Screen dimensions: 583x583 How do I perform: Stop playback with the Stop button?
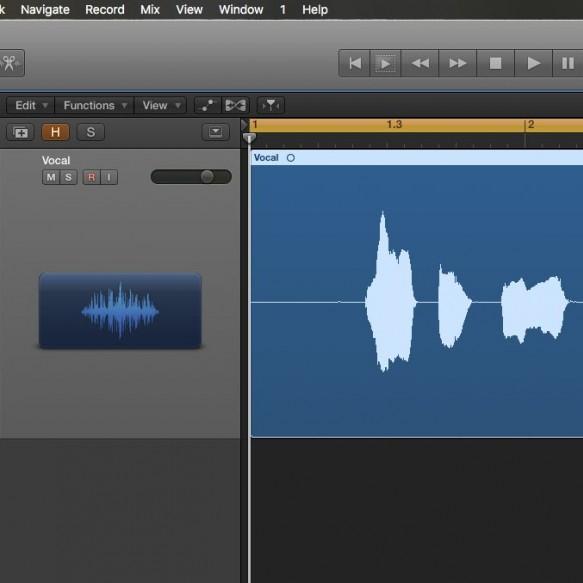pyautogui.click(x=495, y=63)
